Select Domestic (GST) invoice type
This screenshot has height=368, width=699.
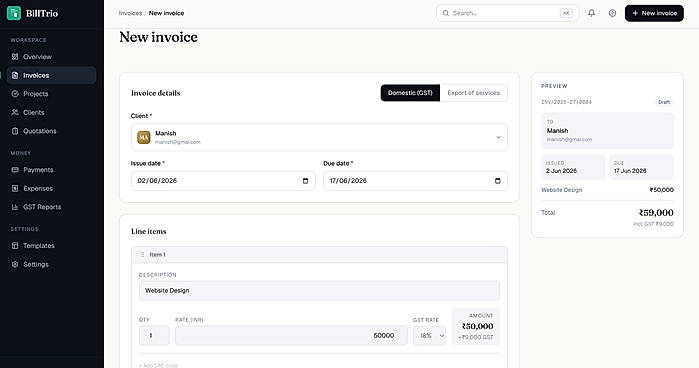point(410,93)
